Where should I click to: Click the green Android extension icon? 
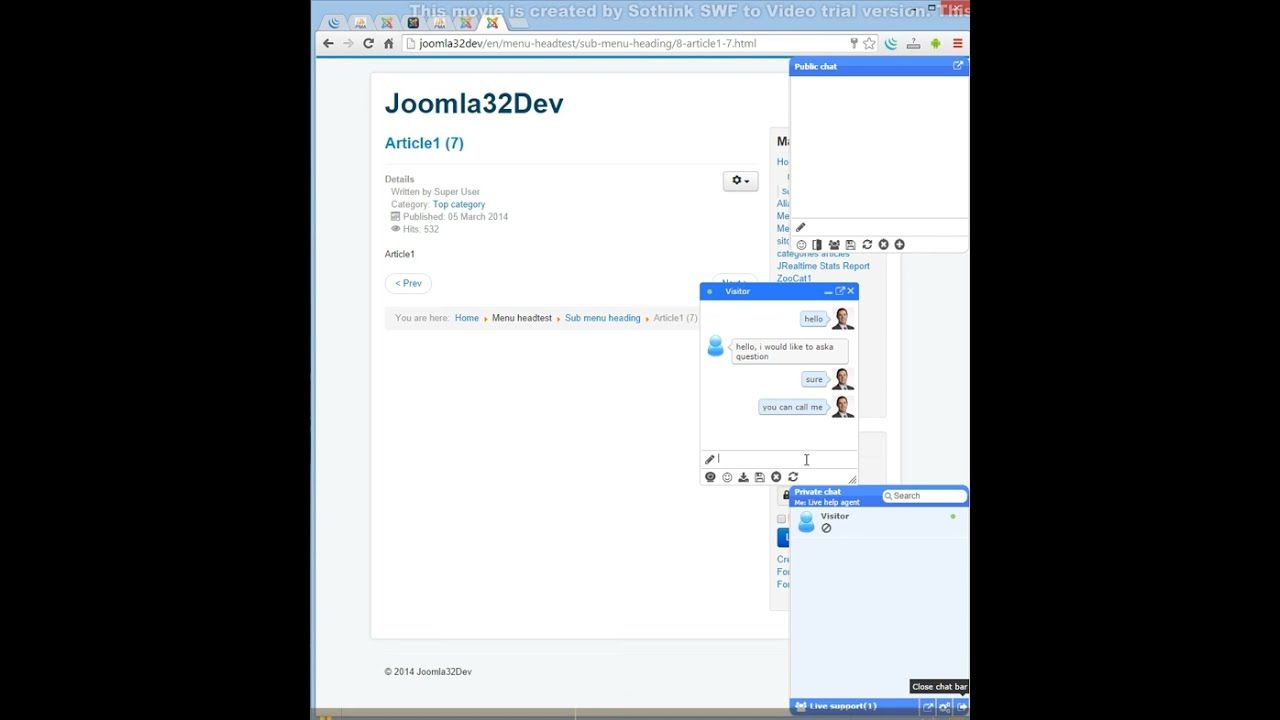[x=935, y=44]
